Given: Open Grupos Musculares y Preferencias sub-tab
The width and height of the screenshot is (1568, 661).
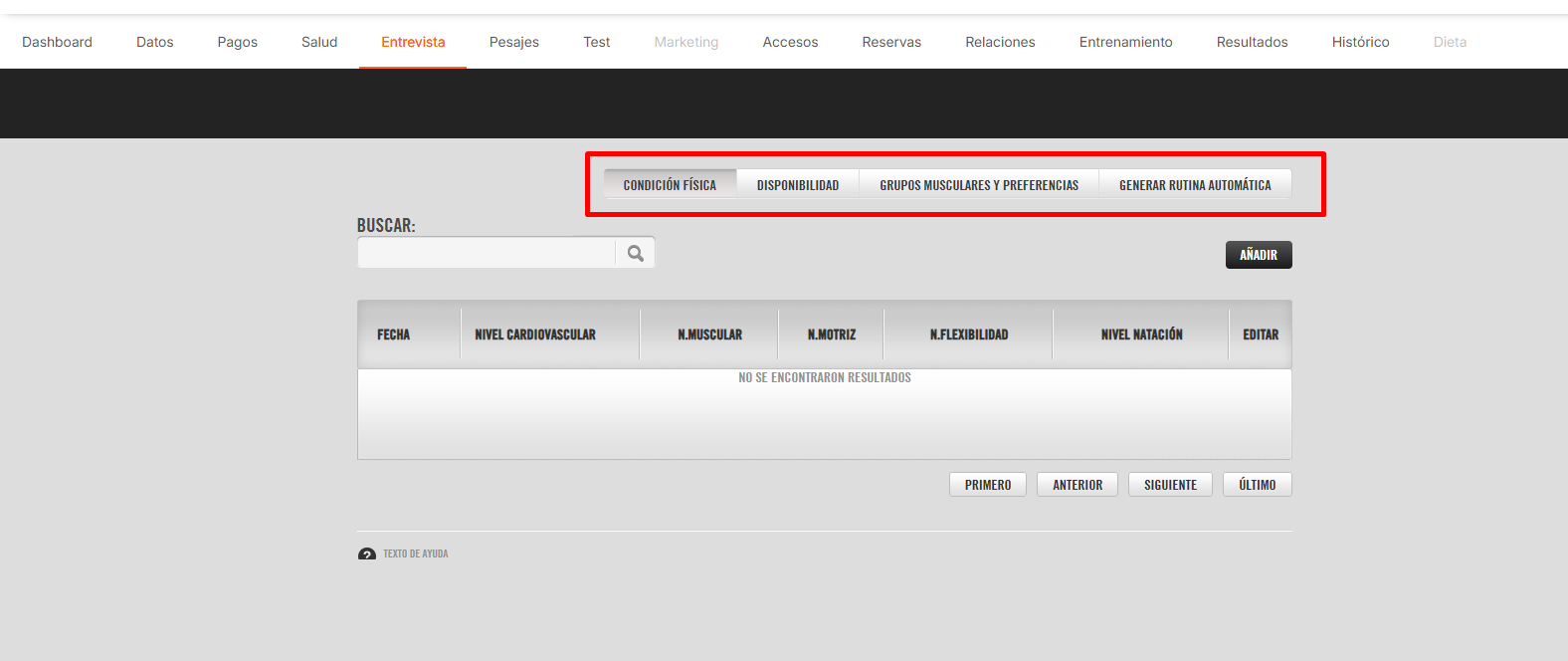Looking at the screenshot, I should click(978, 185).
